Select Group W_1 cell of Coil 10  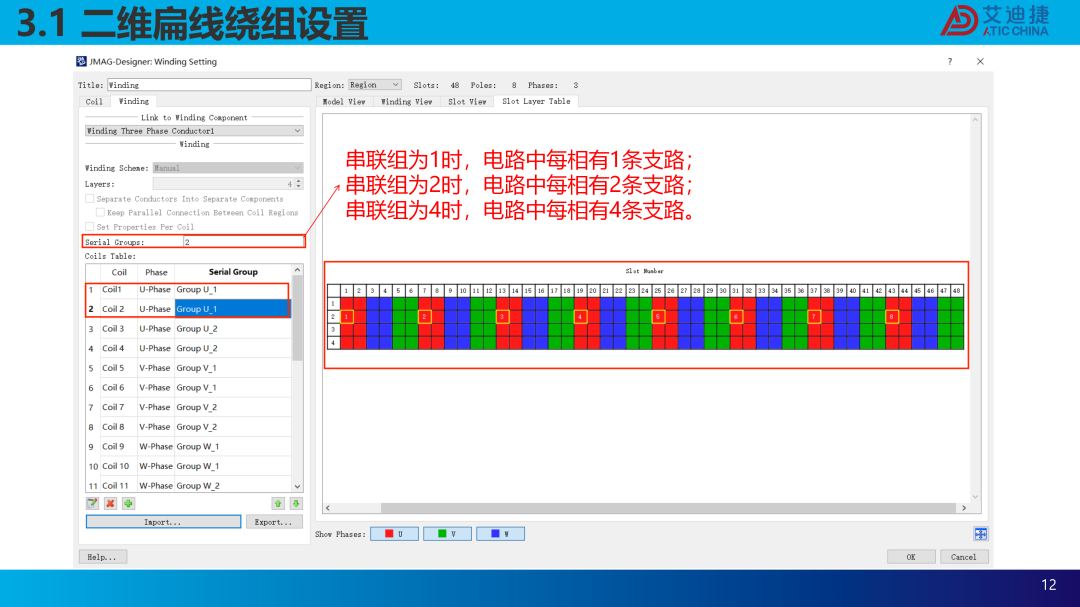click(x=233, y=466)
